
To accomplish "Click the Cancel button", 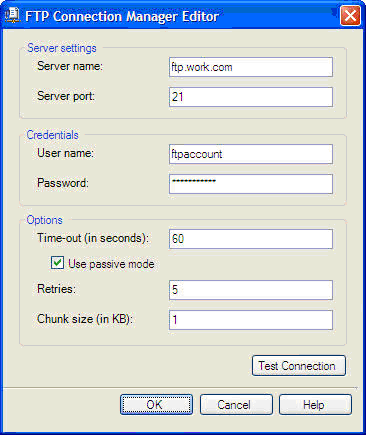I will point(236,405).
